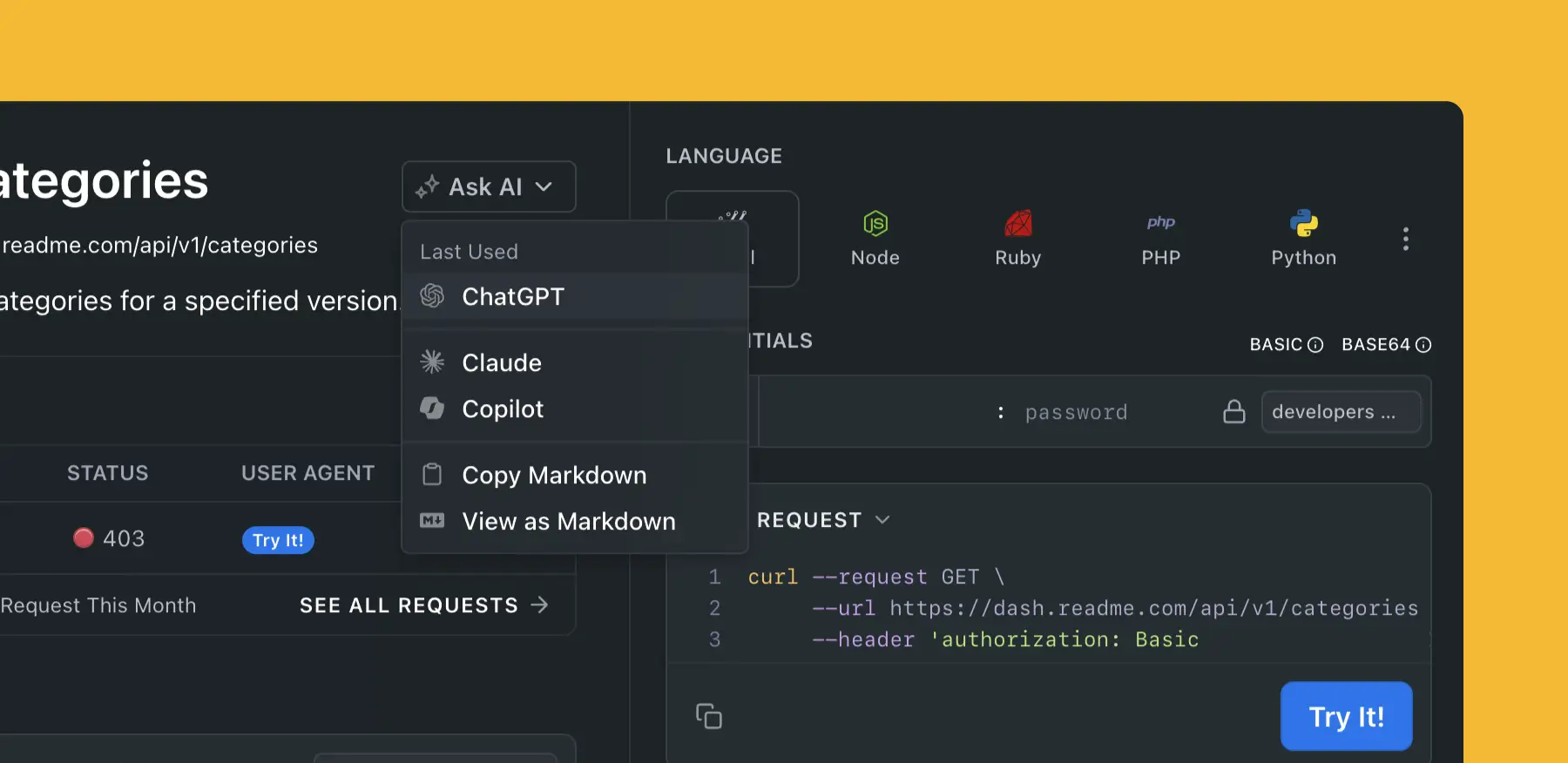Screen dimensions: 1568x763
Task: Click Try It! badge in 403 row
Action: coord(278,540)
